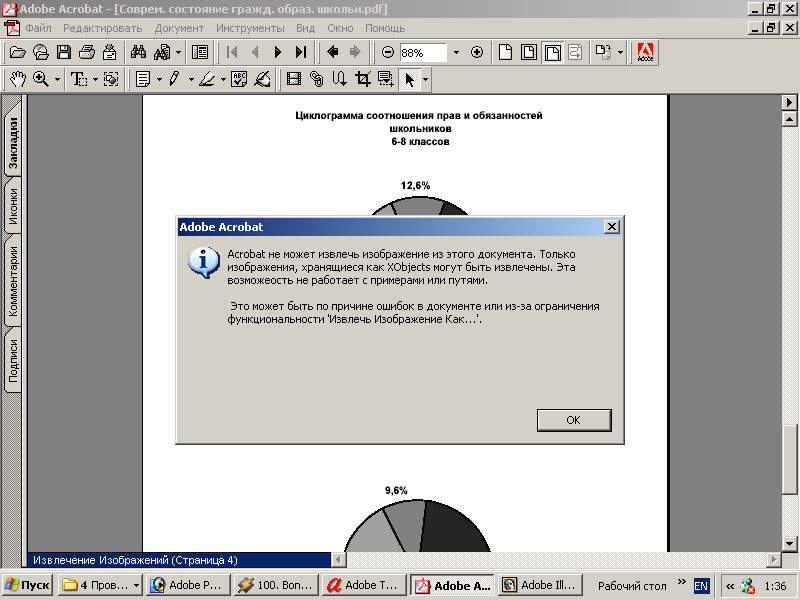Save the document with floppy icon
This screenshot has height=600, width=800.
point(64,52)
